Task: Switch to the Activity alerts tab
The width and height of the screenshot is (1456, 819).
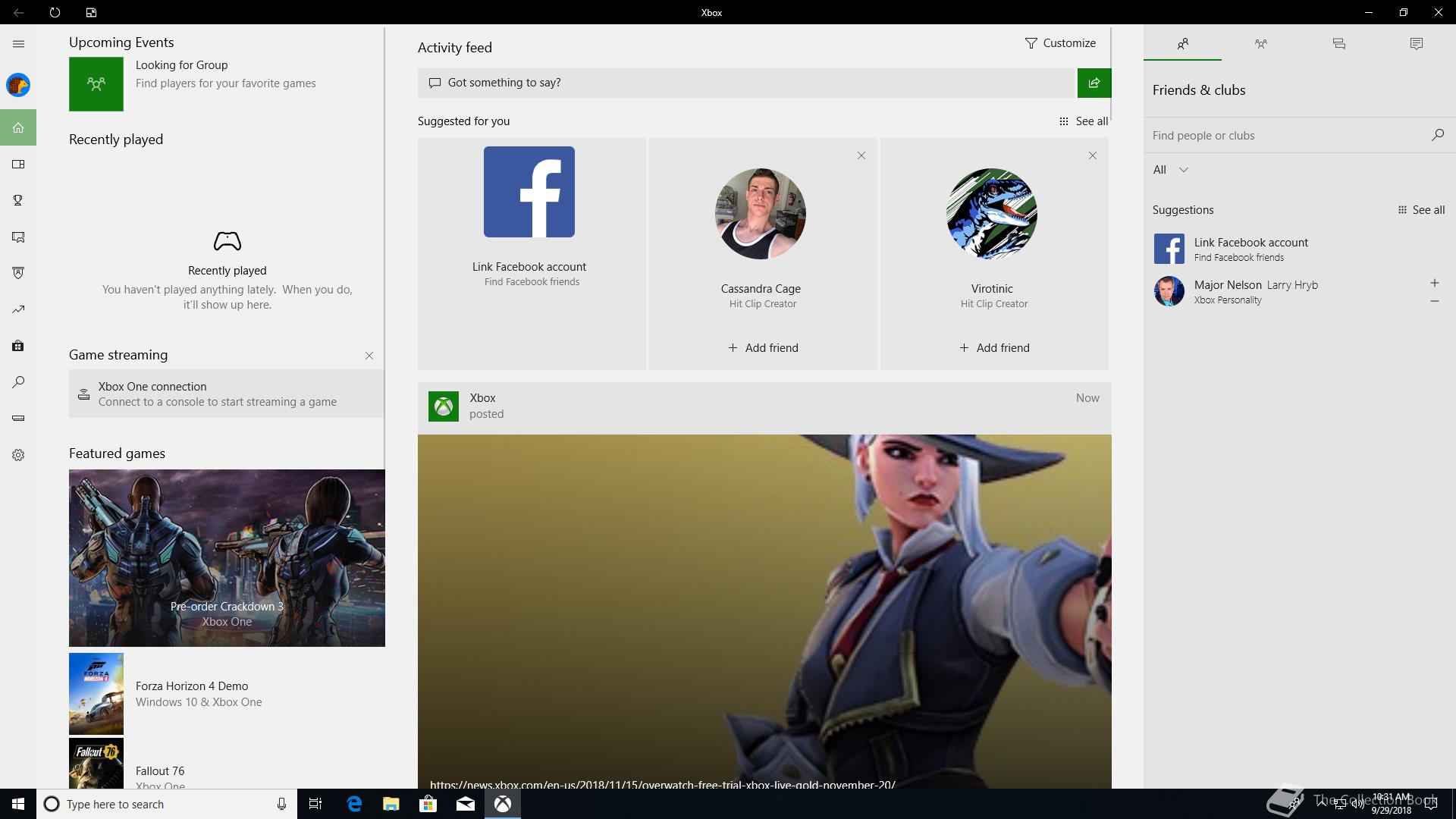Action: click(x=1417, y=43)
